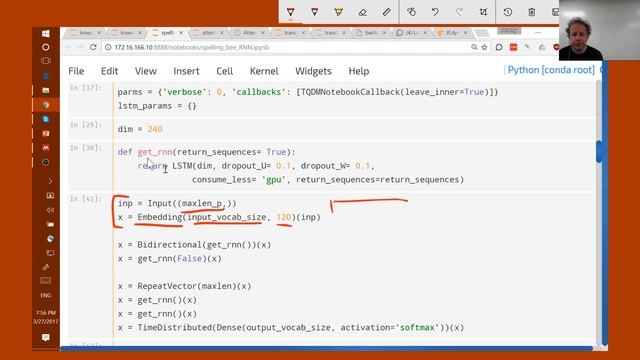Expand the first pen options arrow
Image resolution: width=640 pixels, height=360 pixels.
pos(290,20)
